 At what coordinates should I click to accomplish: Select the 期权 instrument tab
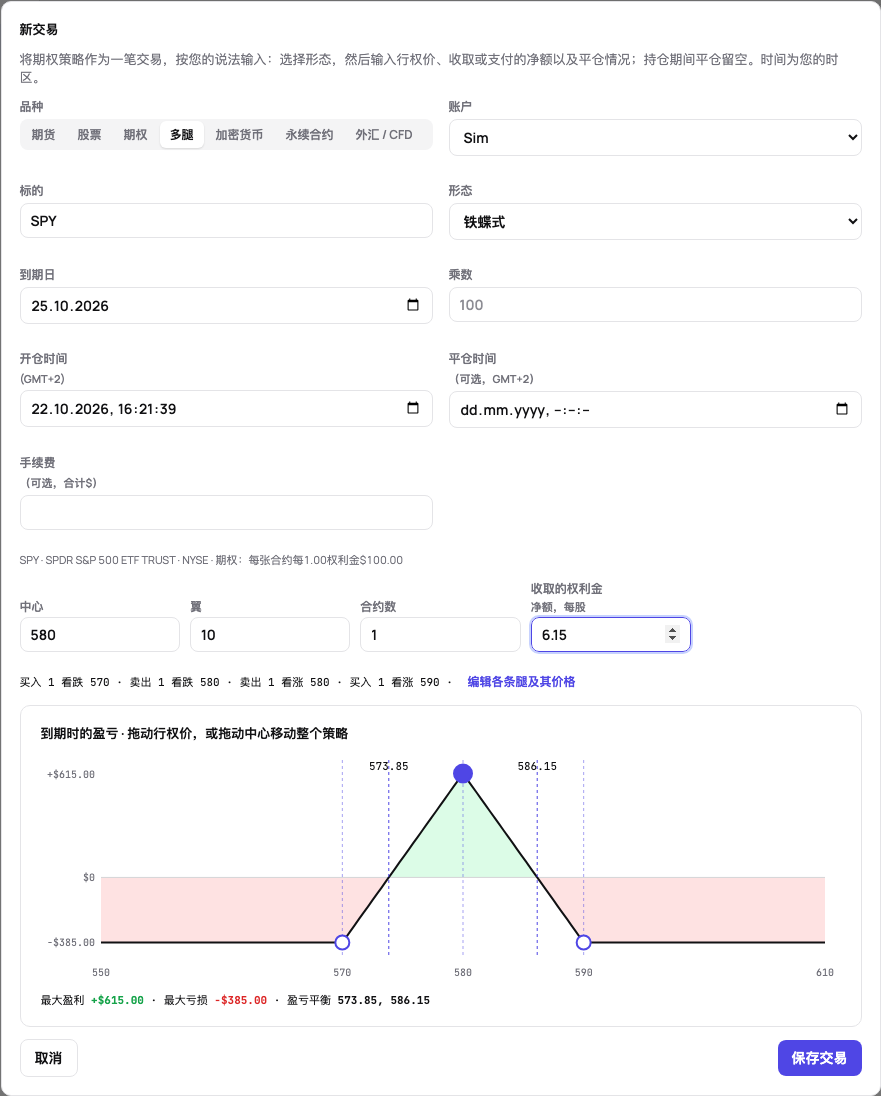pyautogui.click(x=136, y=134)
